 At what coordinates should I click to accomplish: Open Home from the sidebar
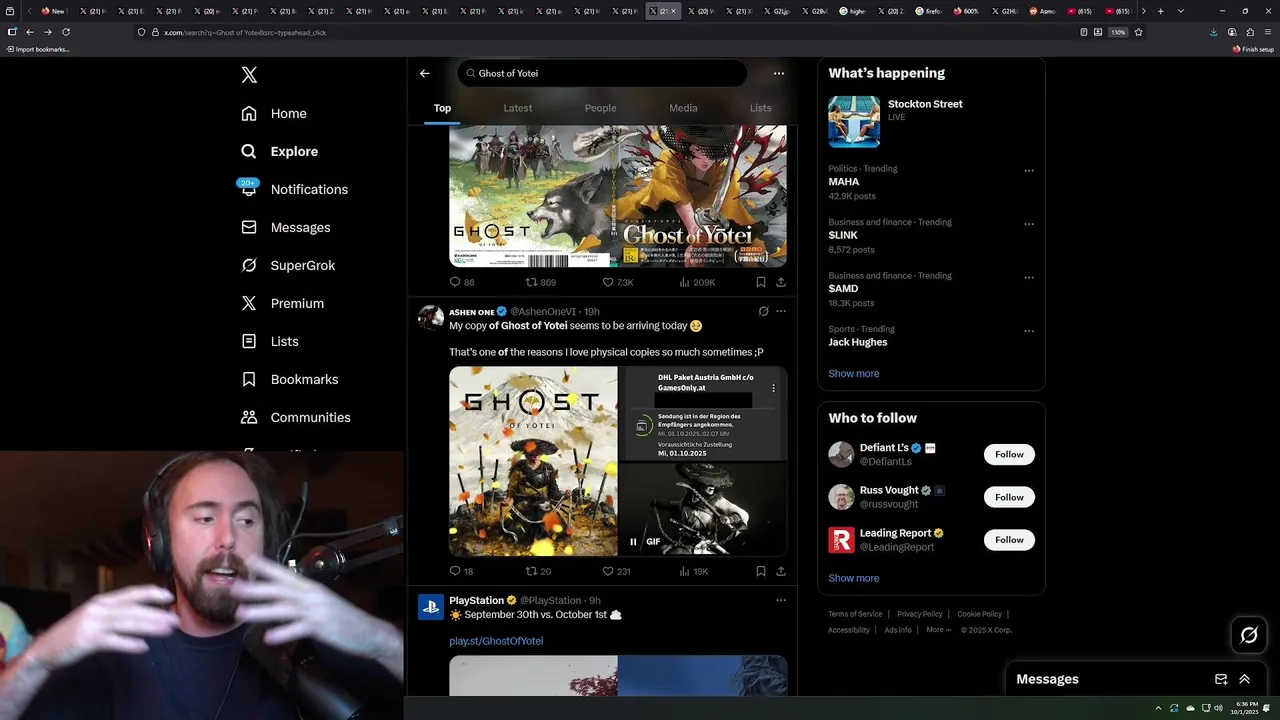coord(274,113)
